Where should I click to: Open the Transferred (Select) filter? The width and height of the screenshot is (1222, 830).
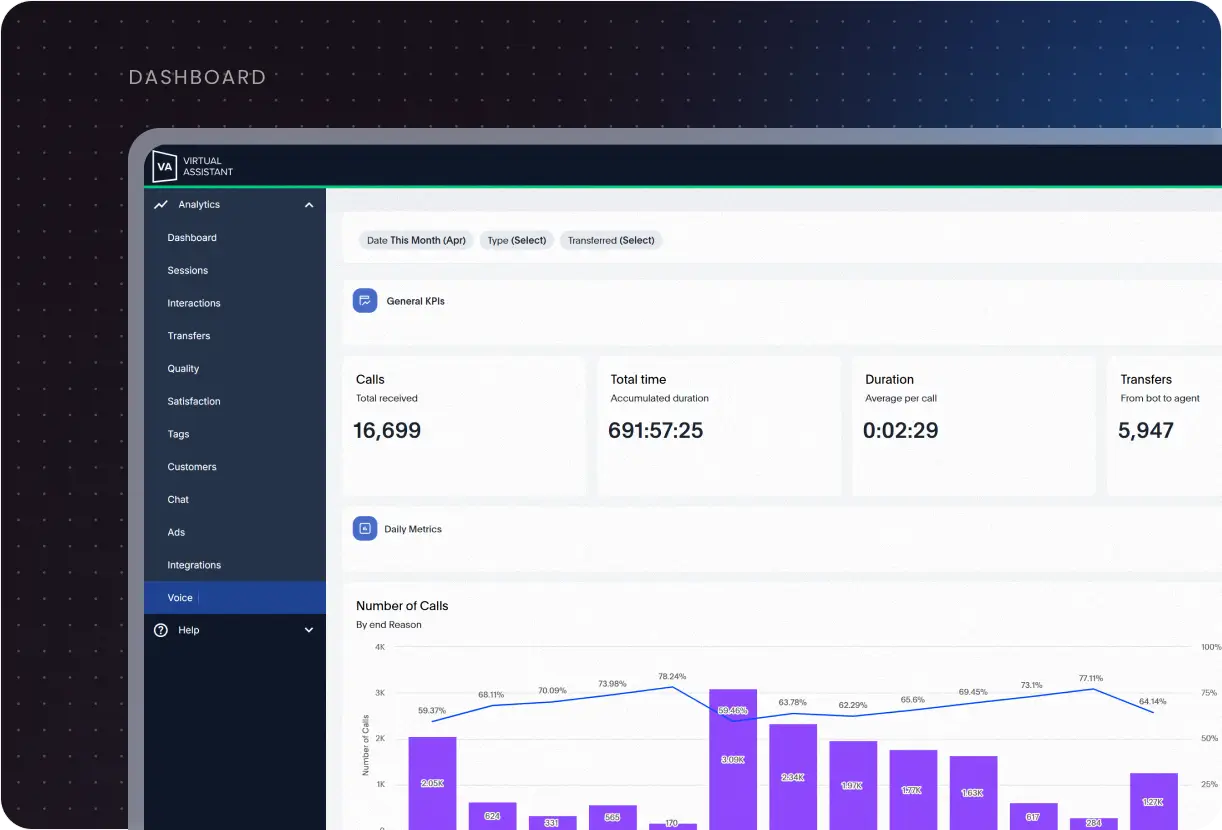(x=611, y=240)
